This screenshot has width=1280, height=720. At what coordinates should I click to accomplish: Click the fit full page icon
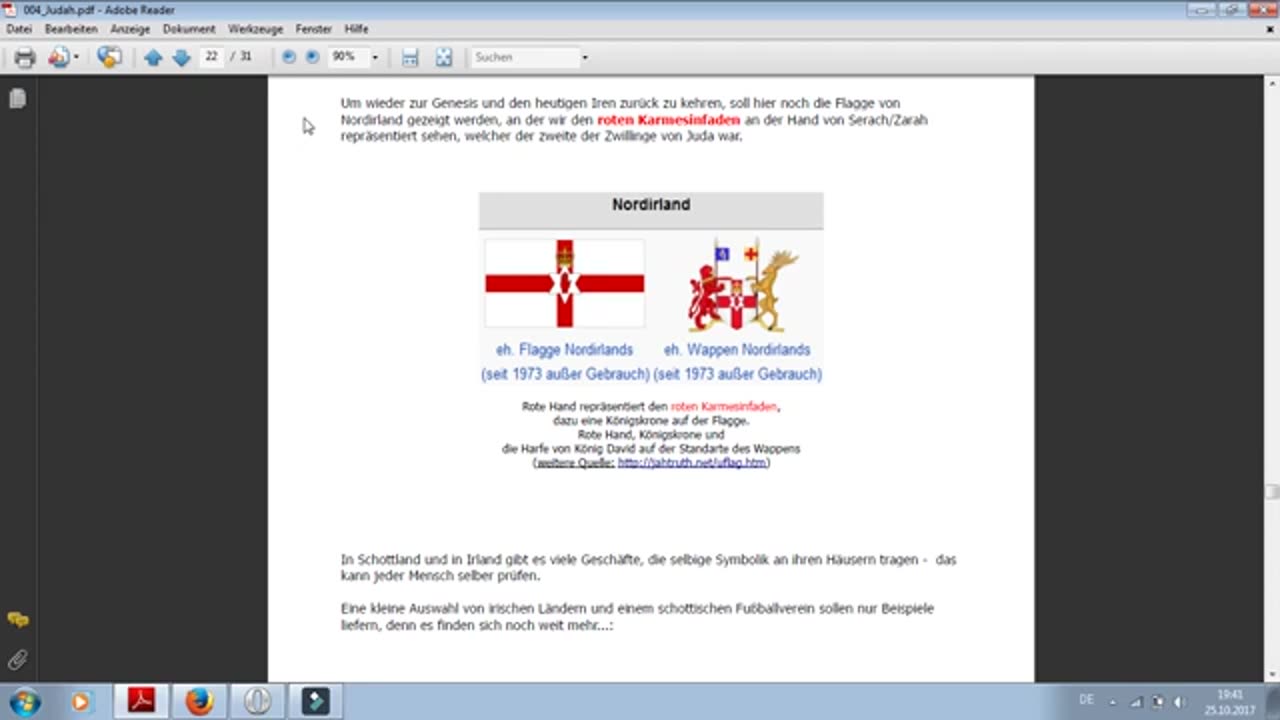444,58
